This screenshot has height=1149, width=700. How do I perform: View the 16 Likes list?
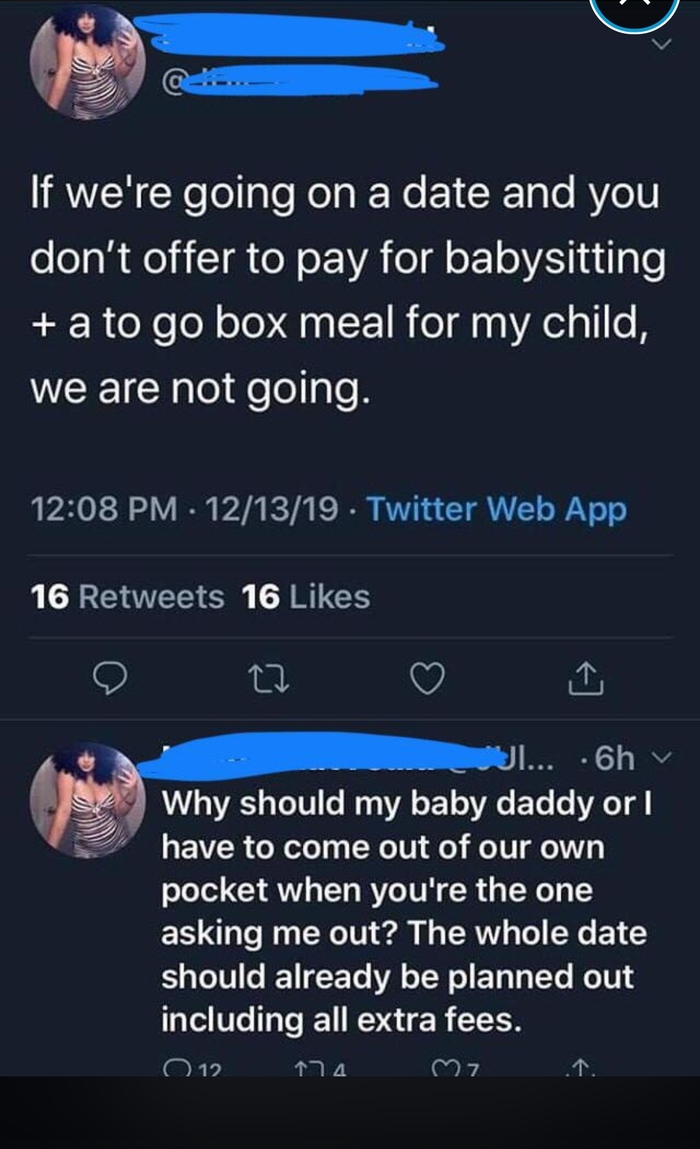(306, 597)
